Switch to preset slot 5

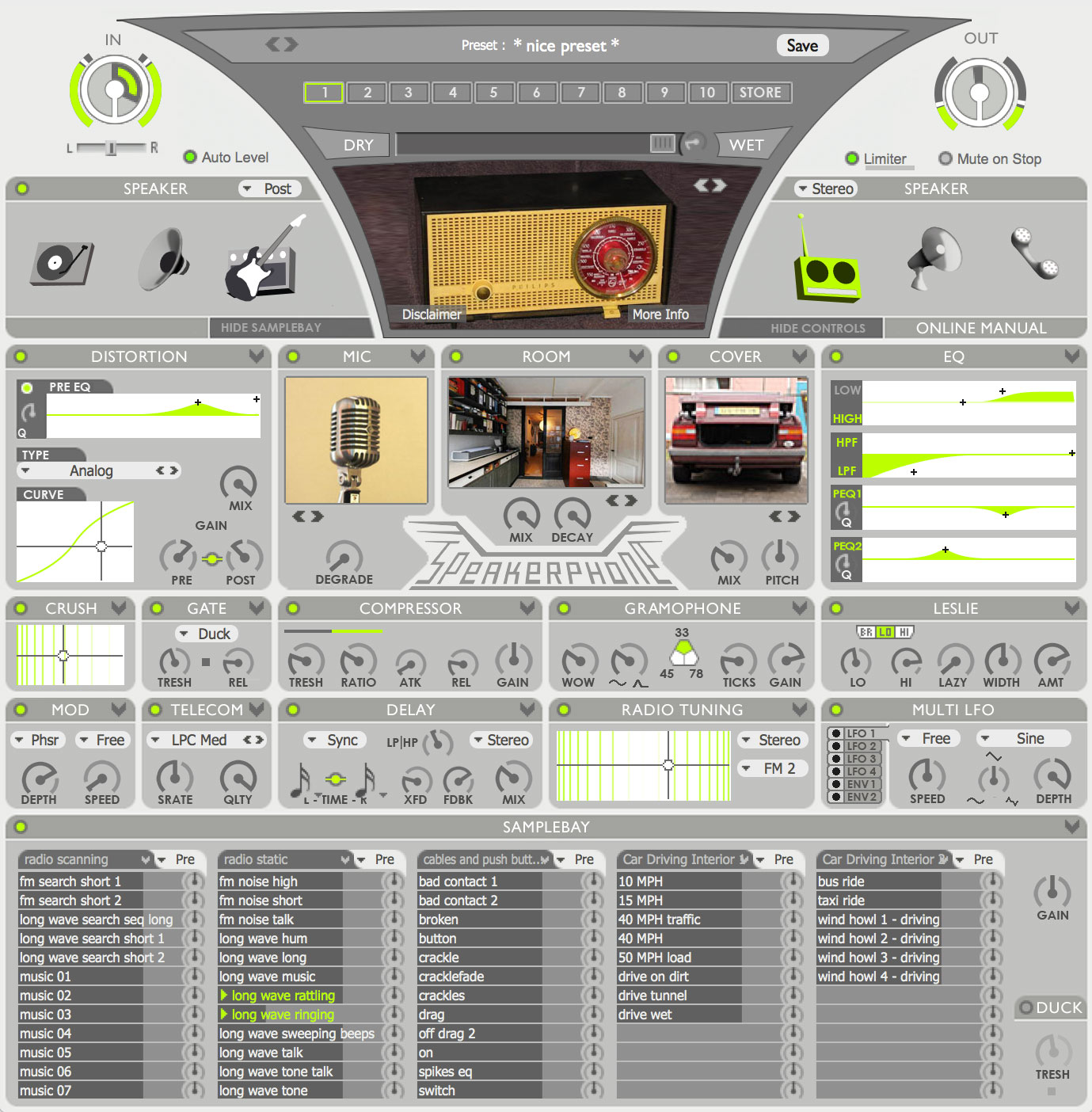coord(494,93)
